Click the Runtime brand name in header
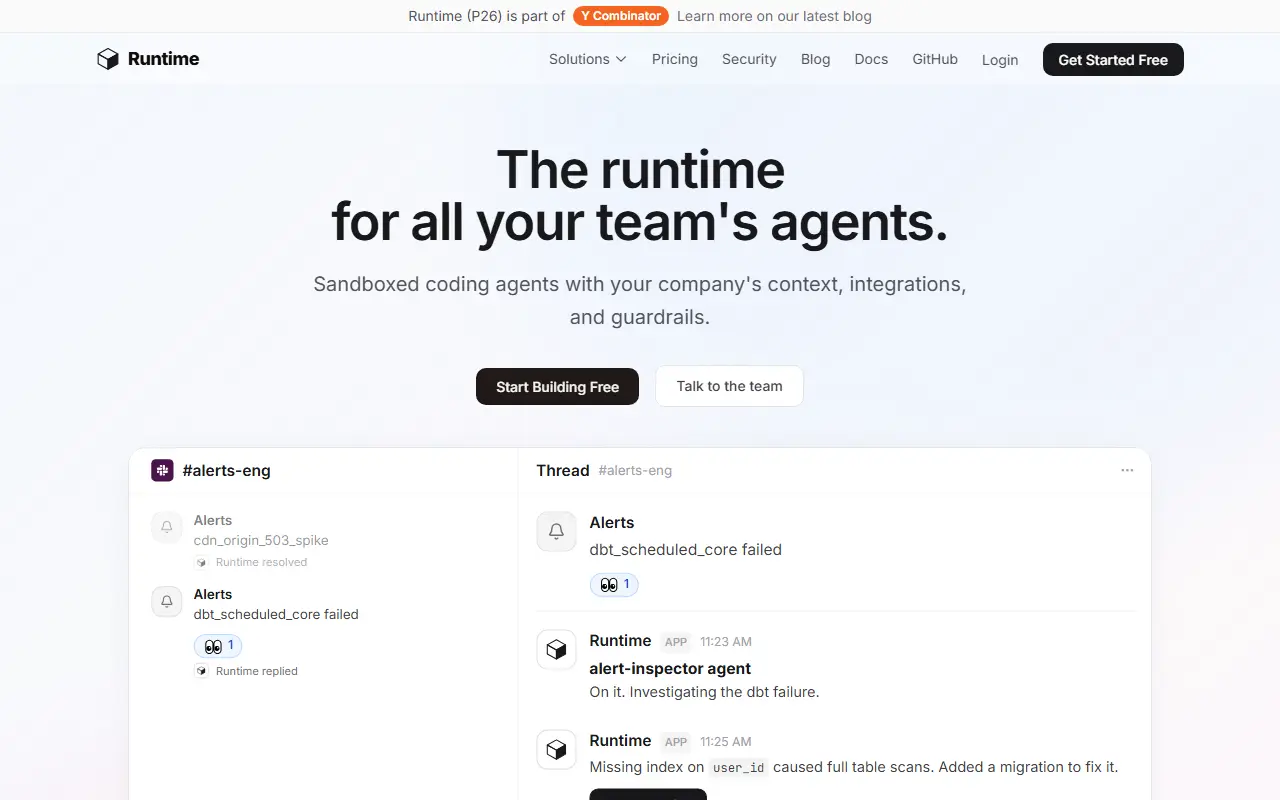This screenshot has height=800, width=1280. [163, 59]
